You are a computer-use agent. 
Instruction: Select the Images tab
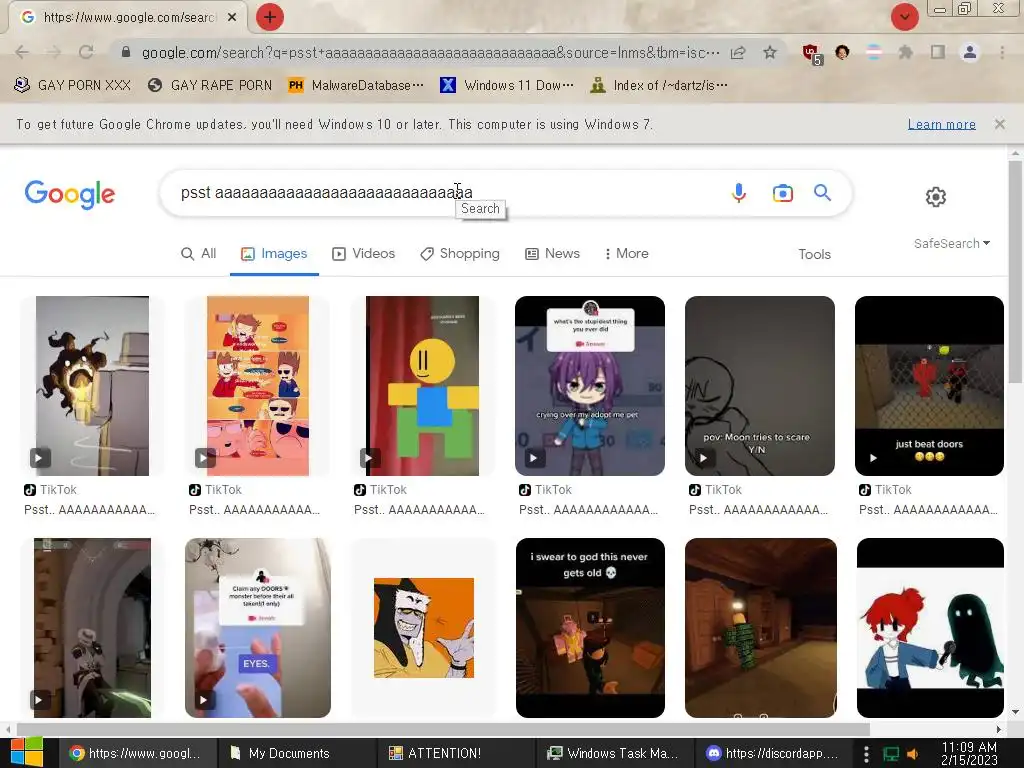pos(274,253)
